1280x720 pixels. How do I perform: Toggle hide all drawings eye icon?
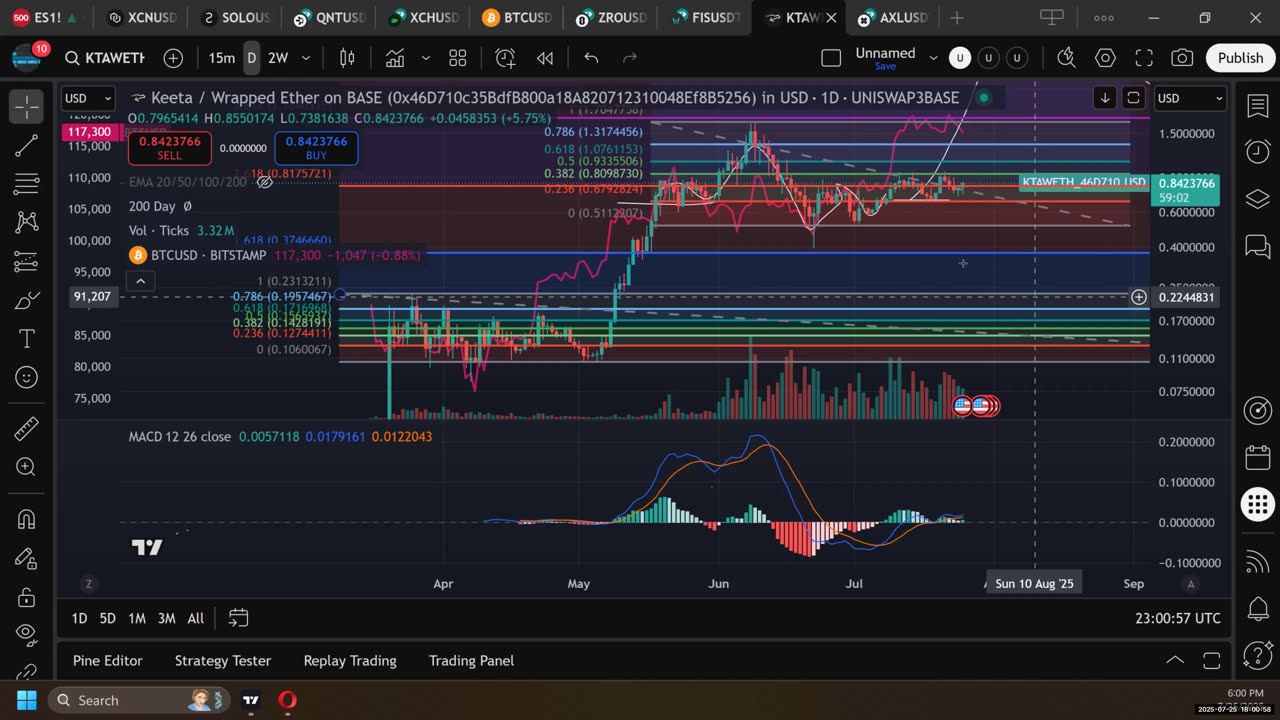[27, 634]
